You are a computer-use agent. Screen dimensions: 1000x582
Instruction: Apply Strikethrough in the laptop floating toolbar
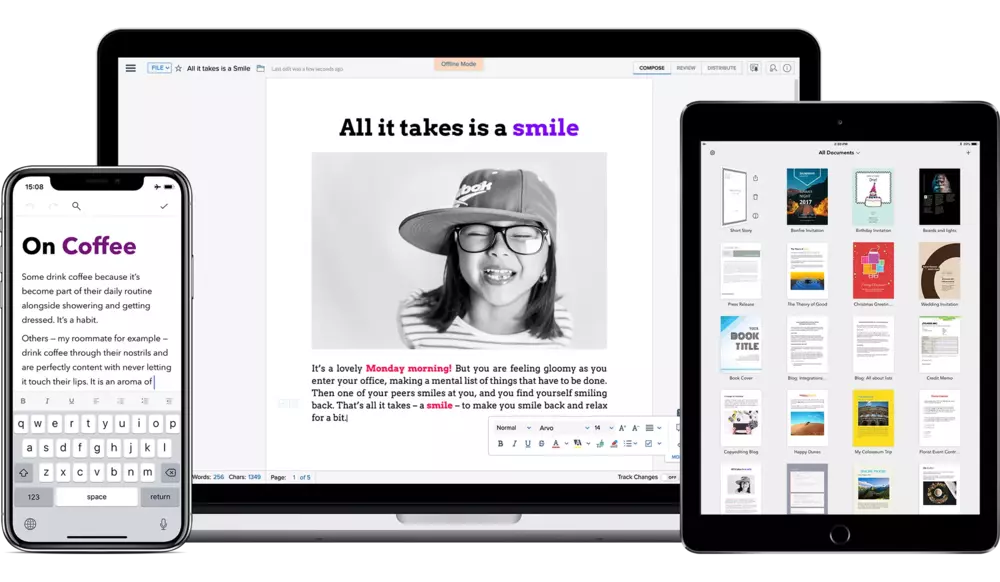(541, 444)
